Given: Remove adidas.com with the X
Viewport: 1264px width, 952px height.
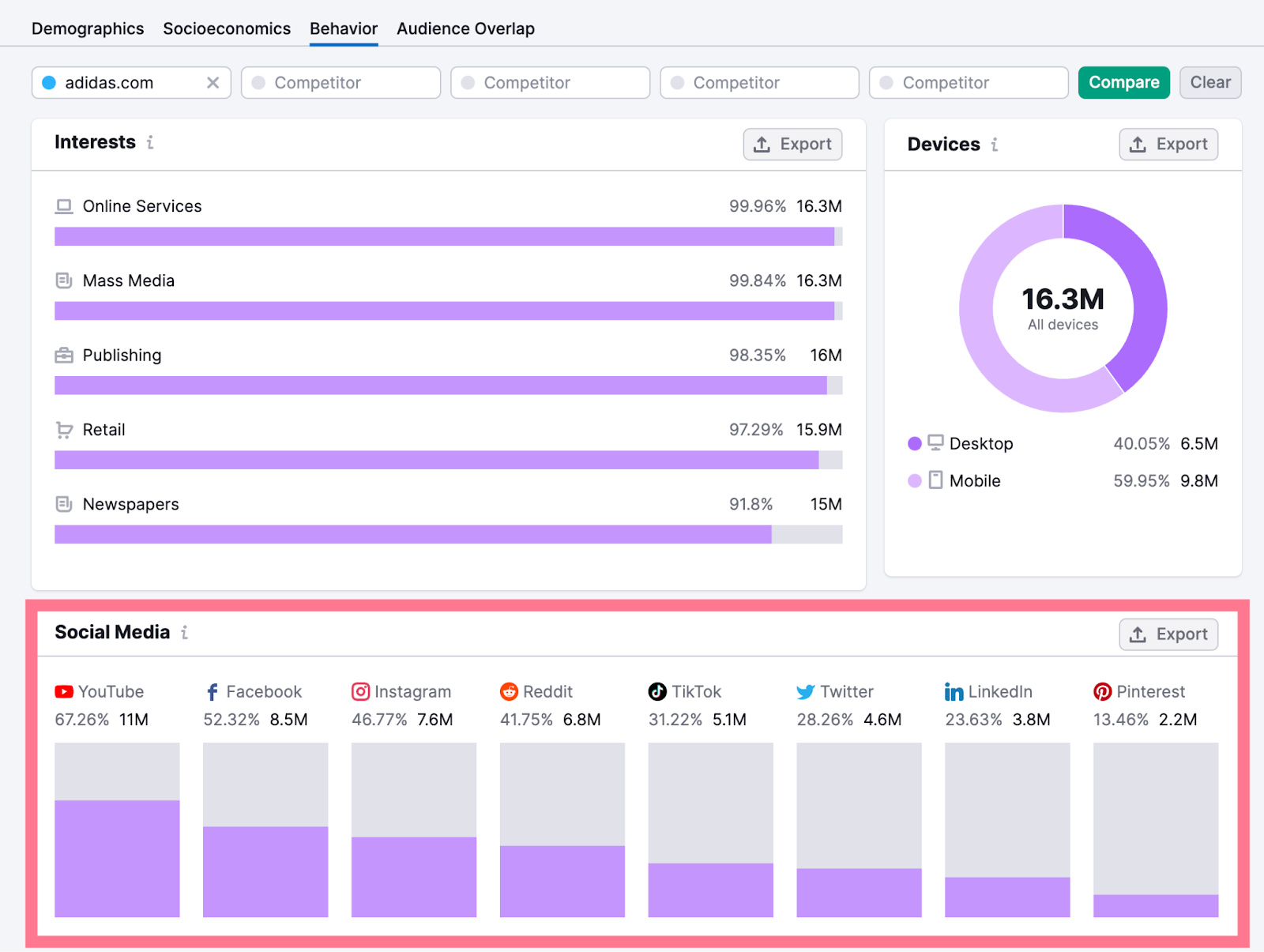Looking at the screenshot, I should pos(213,82).
